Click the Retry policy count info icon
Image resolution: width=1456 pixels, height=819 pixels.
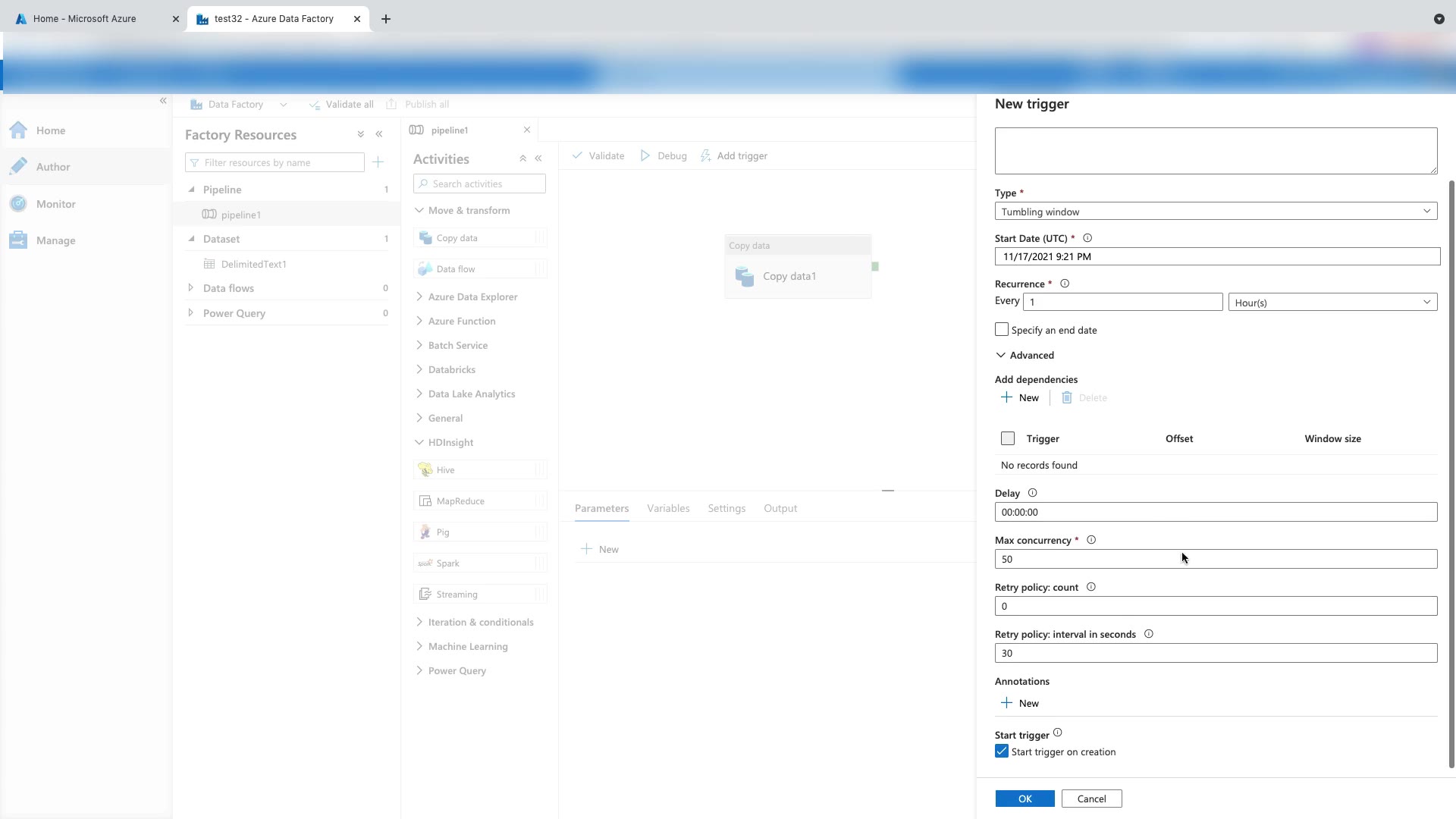(1091, 587)
